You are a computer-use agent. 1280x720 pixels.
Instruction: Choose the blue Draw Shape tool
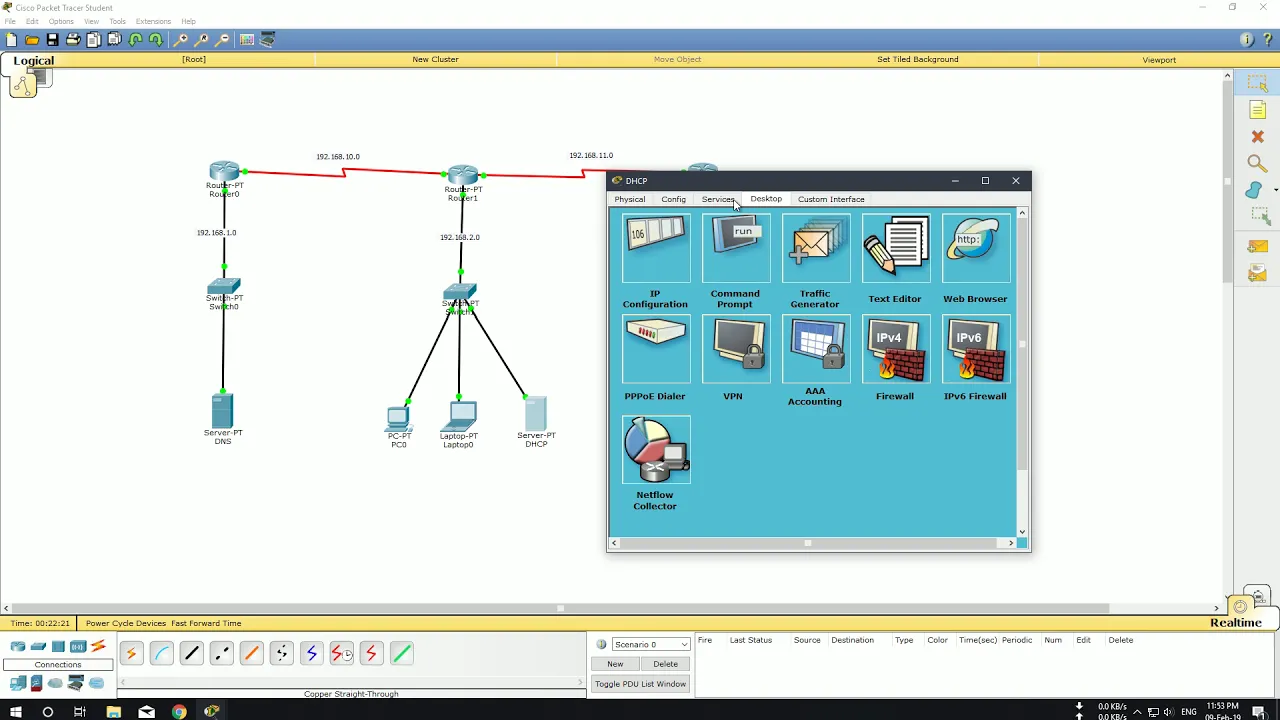1254,190
